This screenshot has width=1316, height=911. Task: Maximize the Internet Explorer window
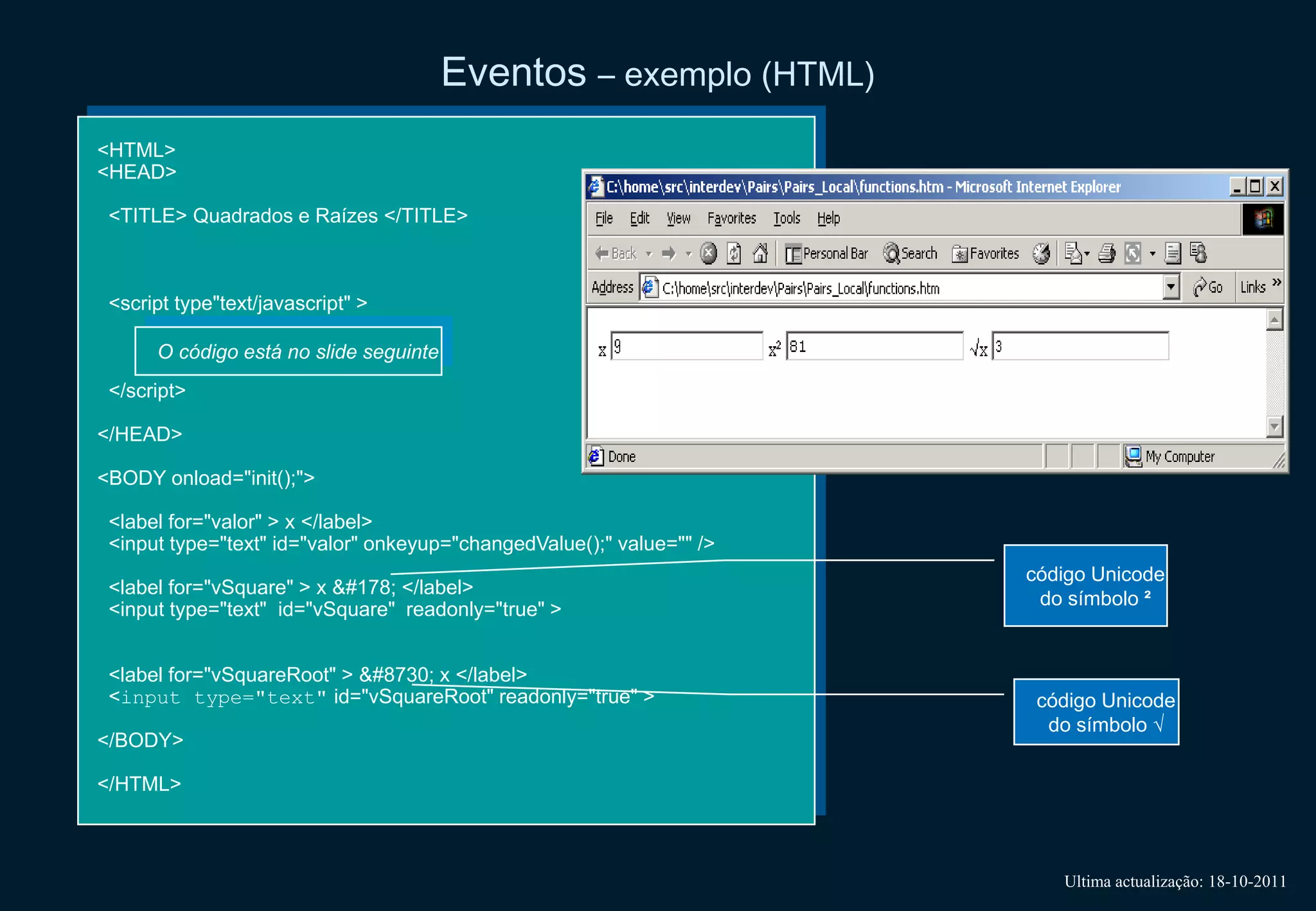point(1255,187)
